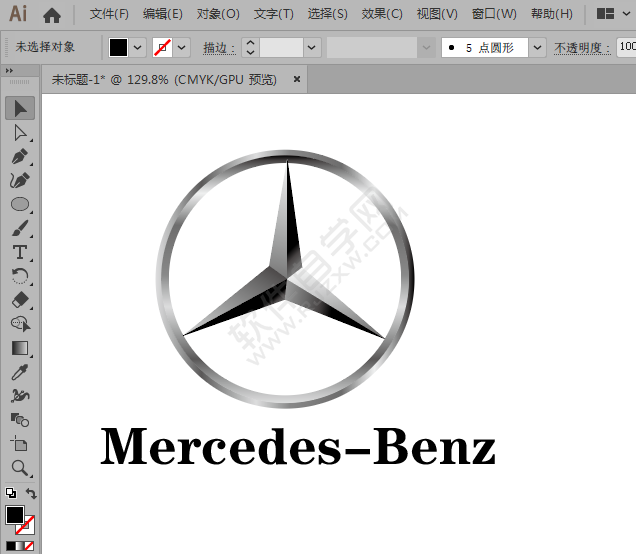Screen dimensions: 636x554
Task: Select the Ellipse shape tool
Action: (x=20, y=204)
